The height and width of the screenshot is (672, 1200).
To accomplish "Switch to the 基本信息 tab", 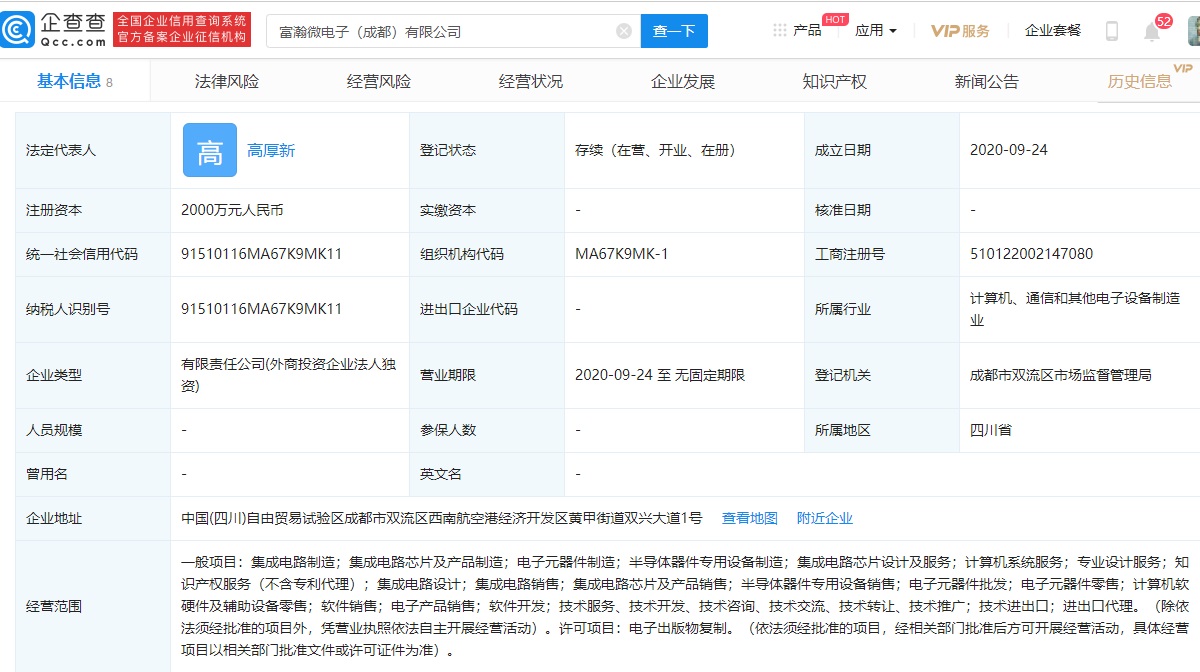I will point(75,82).
